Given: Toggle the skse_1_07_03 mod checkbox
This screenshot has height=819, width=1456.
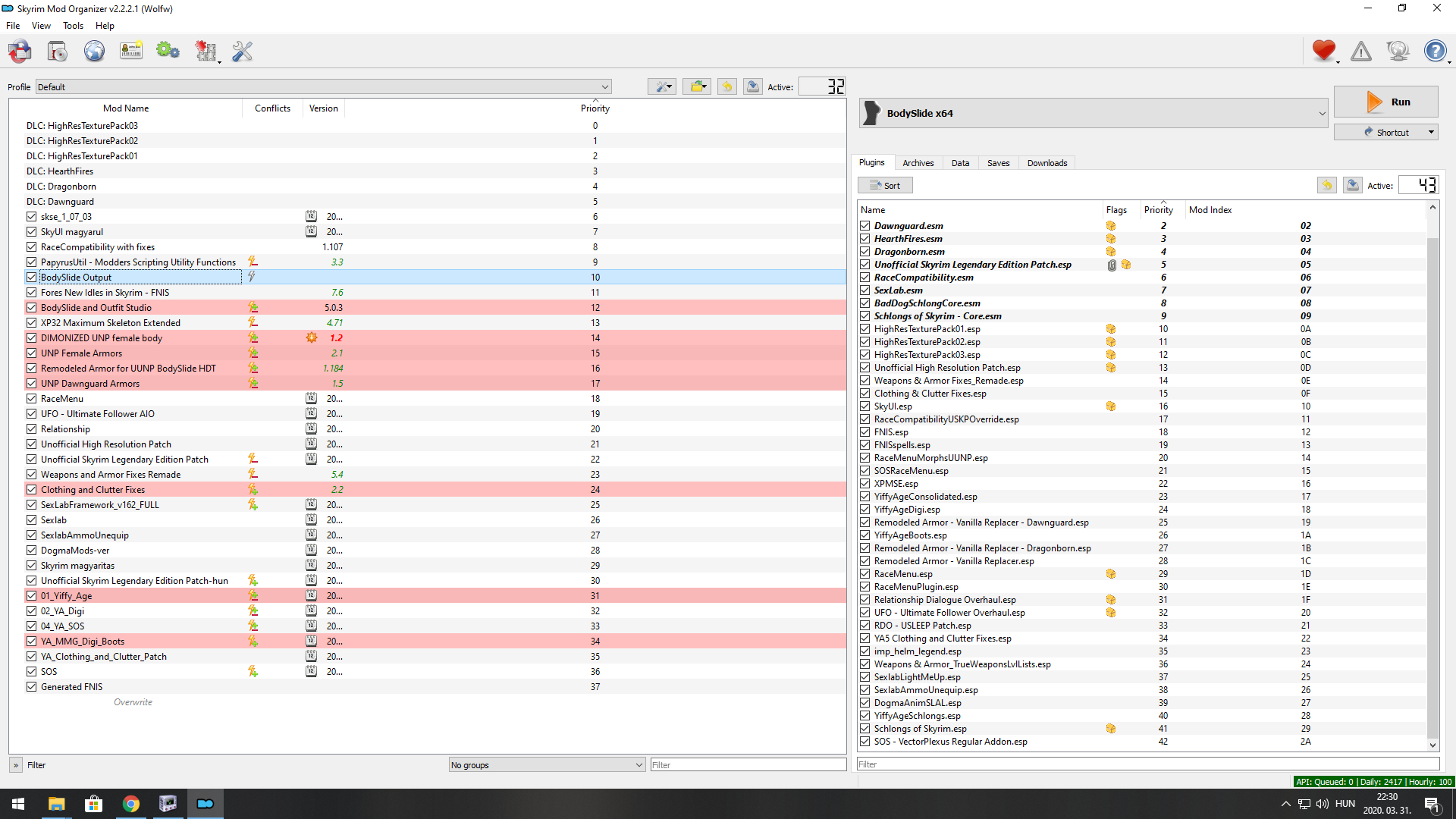Looking at the screenshot, I should coord(31,216).
